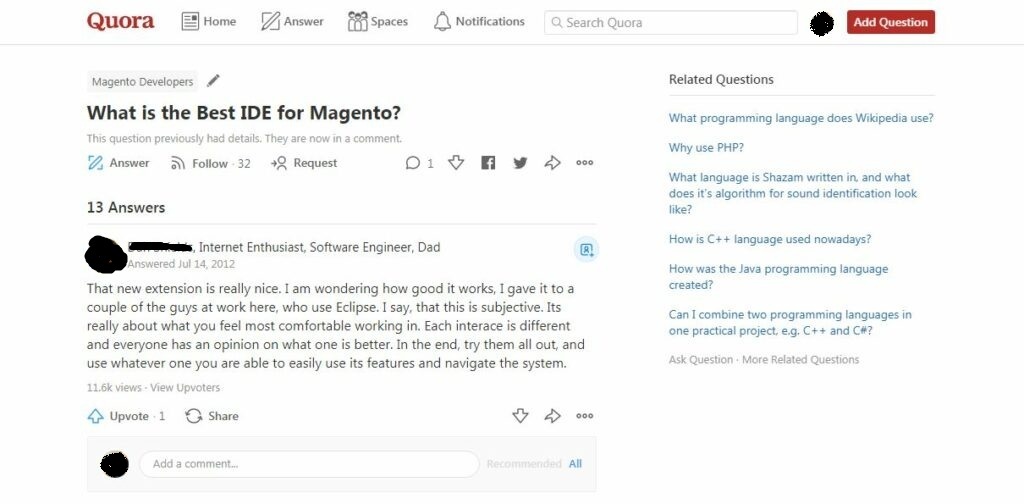Open the comment bubble on the question
This screenshot has width=1024, height=504.
(x=413, y=163)
